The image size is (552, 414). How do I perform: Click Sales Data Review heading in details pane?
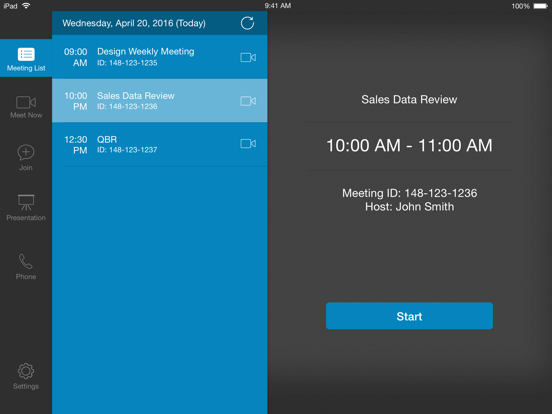click(409, 100)
